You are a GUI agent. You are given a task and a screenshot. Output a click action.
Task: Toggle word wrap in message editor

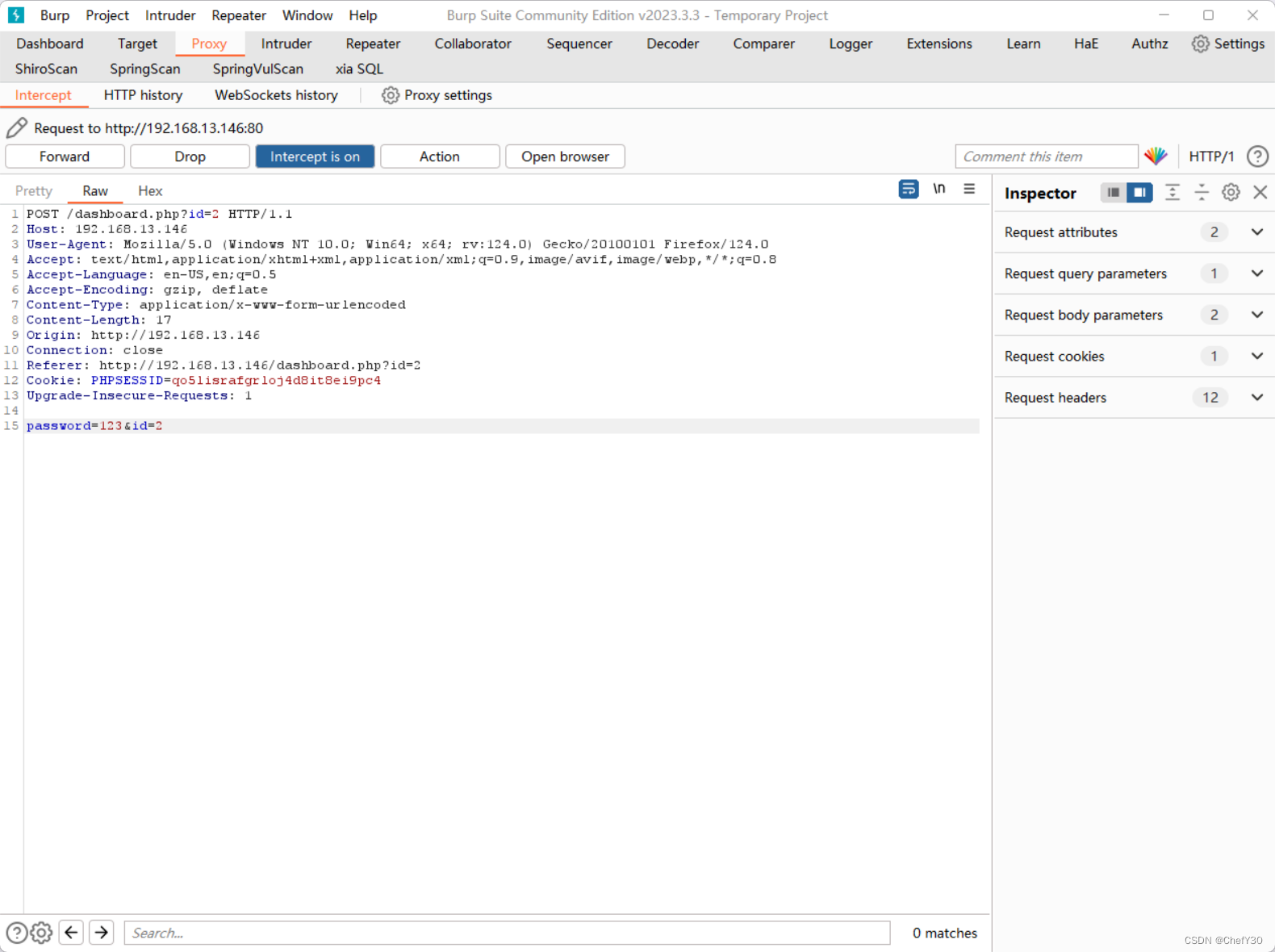[909, 190]
